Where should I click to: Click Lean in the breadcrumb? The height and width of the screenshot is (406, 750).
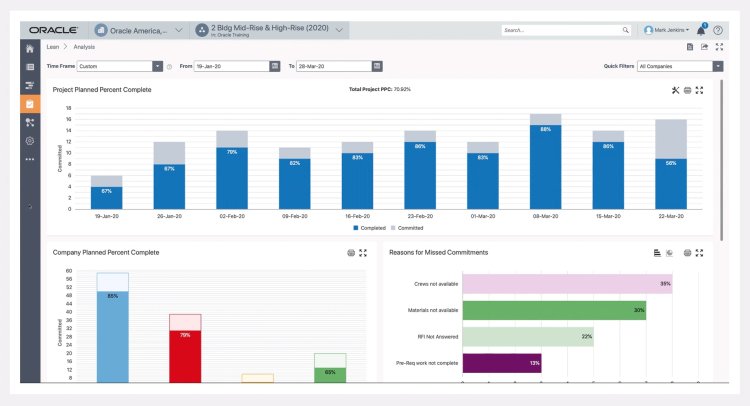[x=53, y=47]
